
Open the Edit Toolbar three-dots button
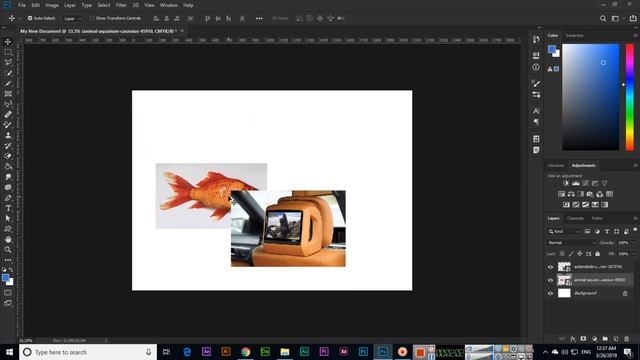click(8, 260)
